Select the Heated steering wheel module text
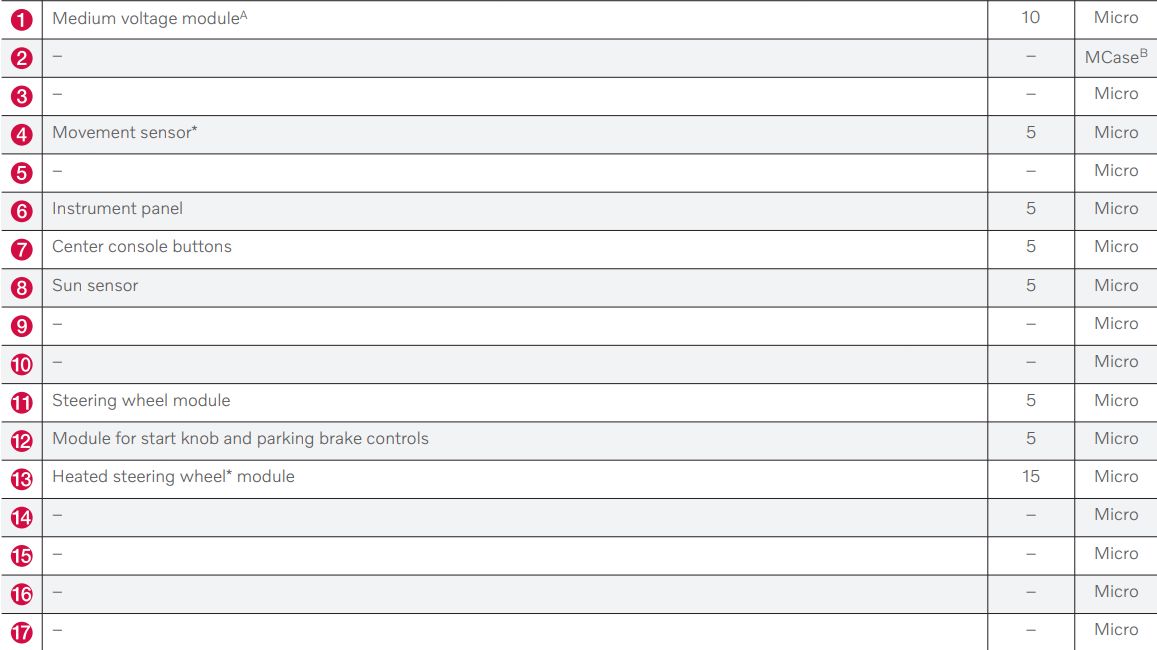Screen dimensions: 1157x650 (173, 476)
